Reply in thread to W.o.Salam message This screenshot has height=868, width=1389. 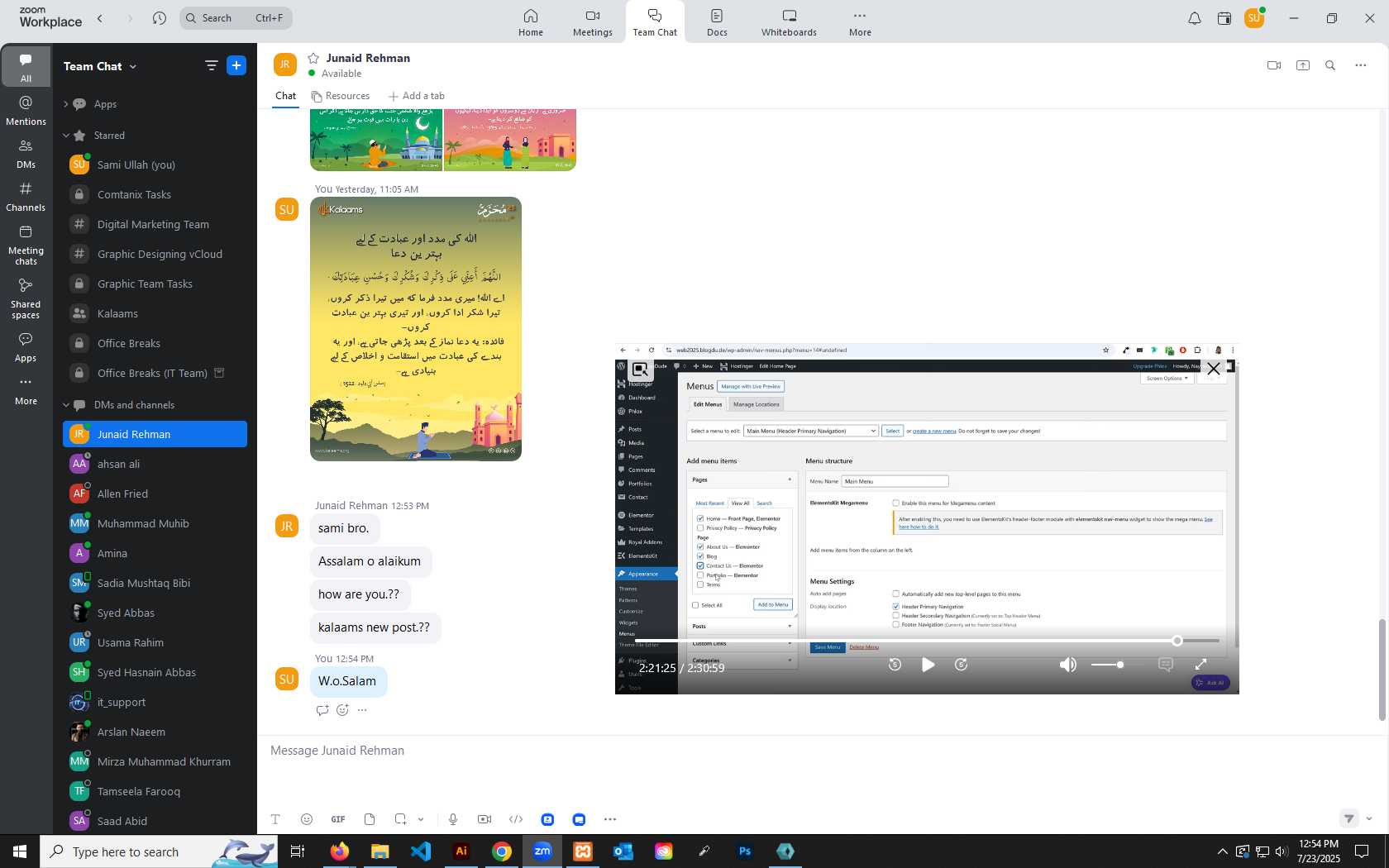click(x=322, y=710)
